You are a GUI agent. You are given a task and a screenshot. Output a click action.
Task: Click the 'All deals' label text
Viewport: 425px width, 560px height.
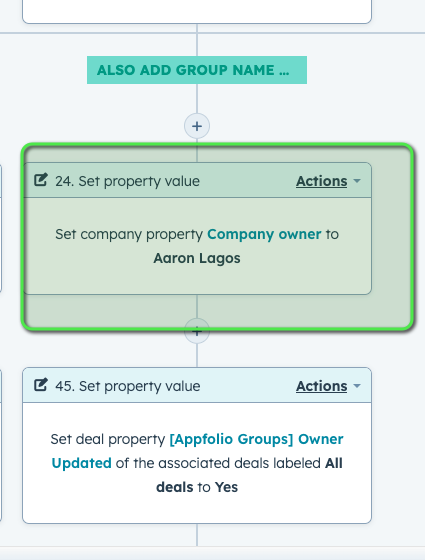249,475
